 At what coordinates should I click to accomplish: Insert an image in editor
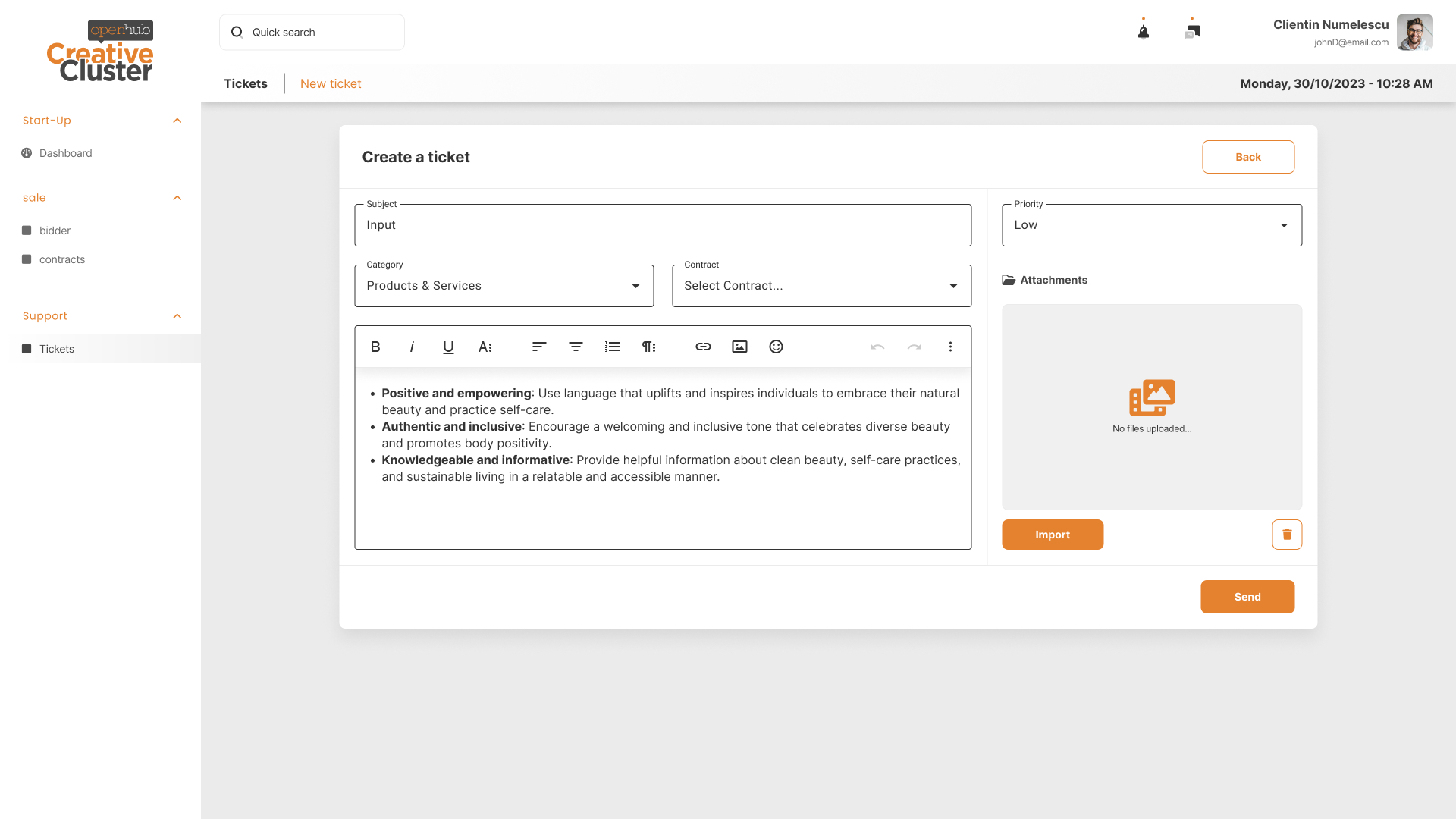click(x=739, y=347)
